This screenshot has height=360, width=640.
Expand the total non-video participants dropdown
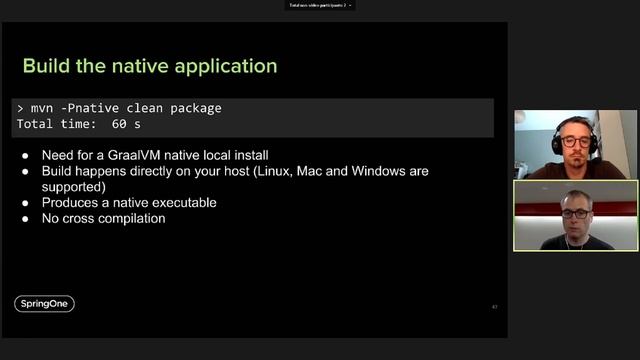pos(320,5)
